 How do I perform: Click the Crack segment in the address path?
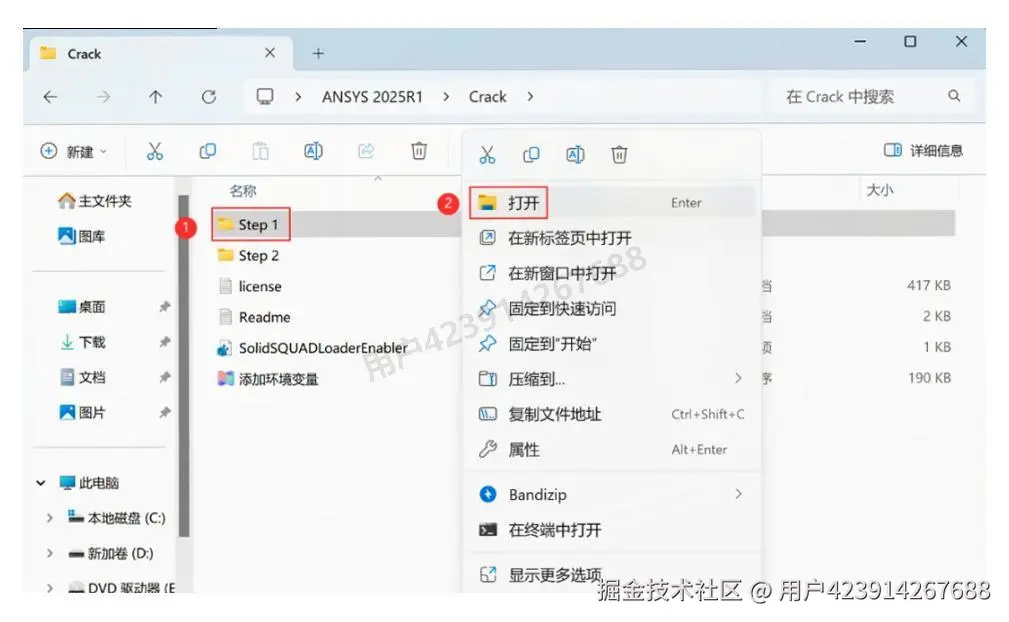(x=487, y=97)
